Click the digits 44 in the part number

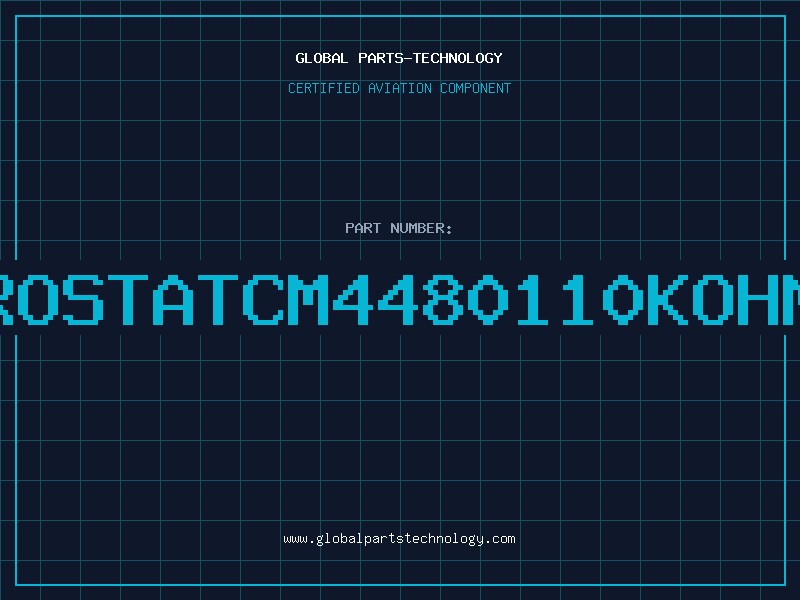point(376,299)
